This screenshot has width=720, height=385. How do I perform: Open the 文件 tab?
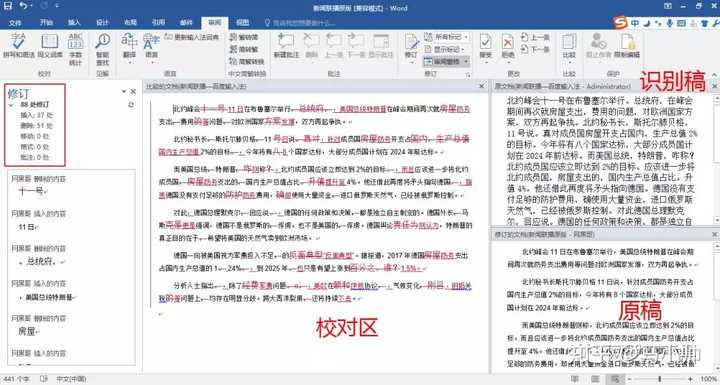15,23
